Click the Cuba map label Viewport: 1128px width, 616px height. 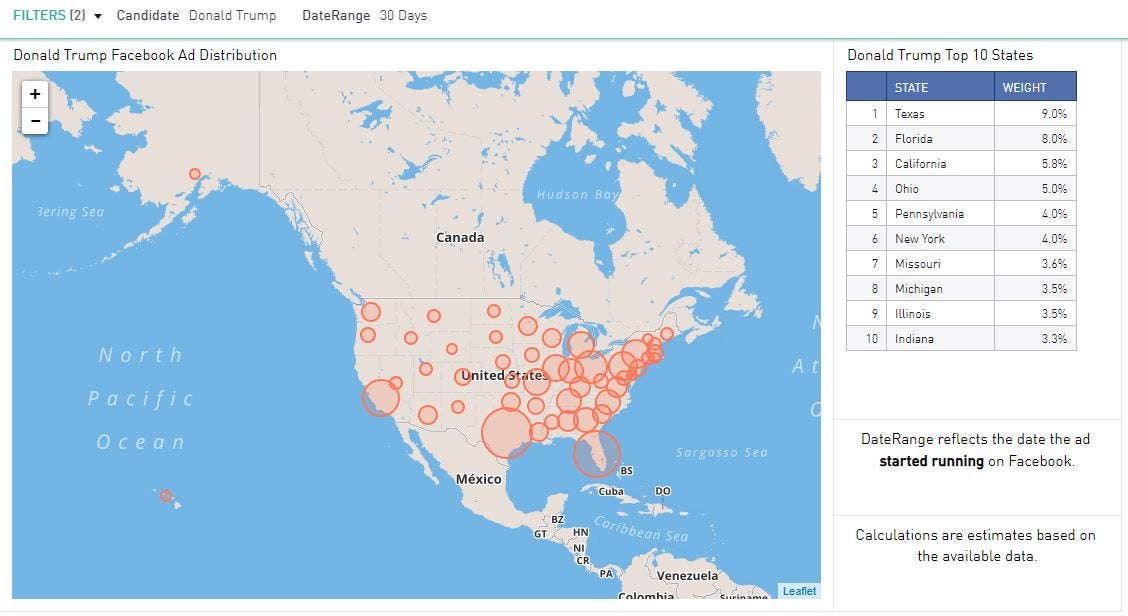[x=611, y=492]
